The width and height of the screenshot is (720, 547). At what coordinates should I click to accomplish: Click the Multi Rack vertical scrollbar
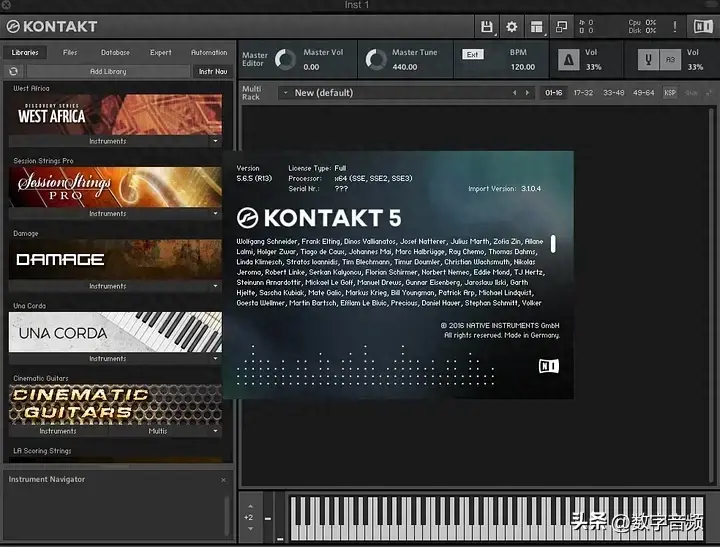712,295
